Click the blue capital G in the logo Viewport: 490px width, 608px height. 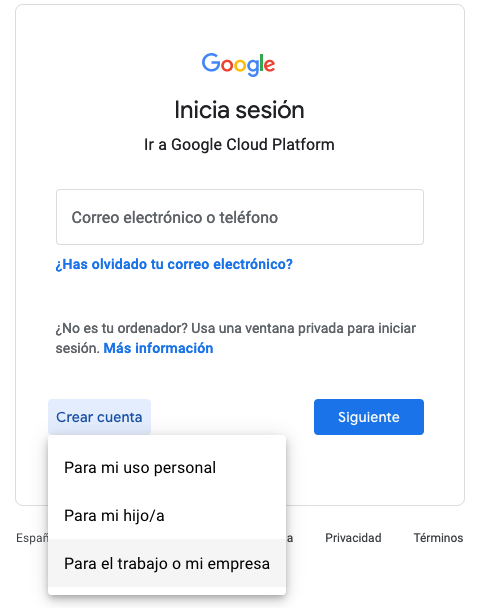[210, 62]
